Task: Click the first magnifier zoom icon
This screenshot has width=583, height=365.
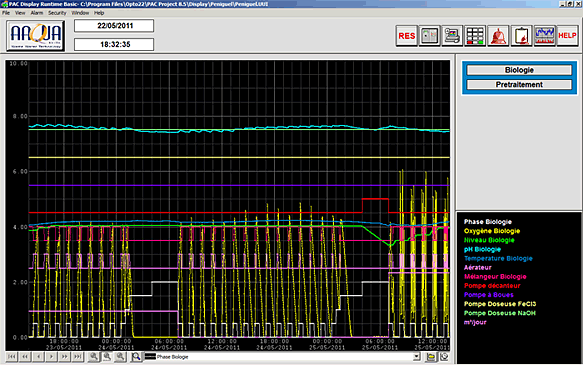Action: tap(94, 357)
